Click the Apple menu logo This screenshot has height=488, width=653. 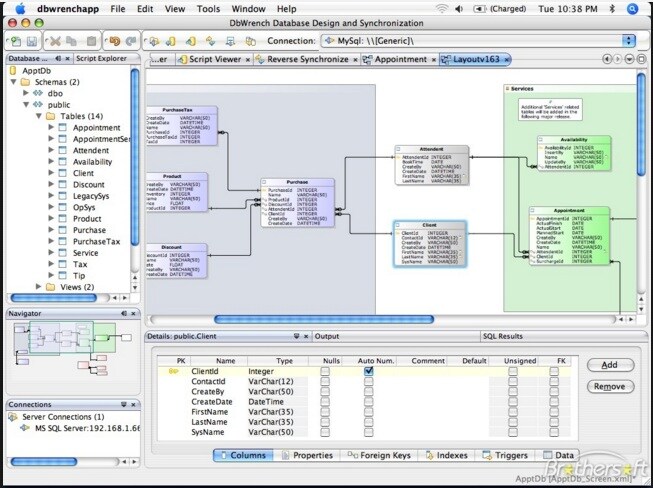point(20,8)
